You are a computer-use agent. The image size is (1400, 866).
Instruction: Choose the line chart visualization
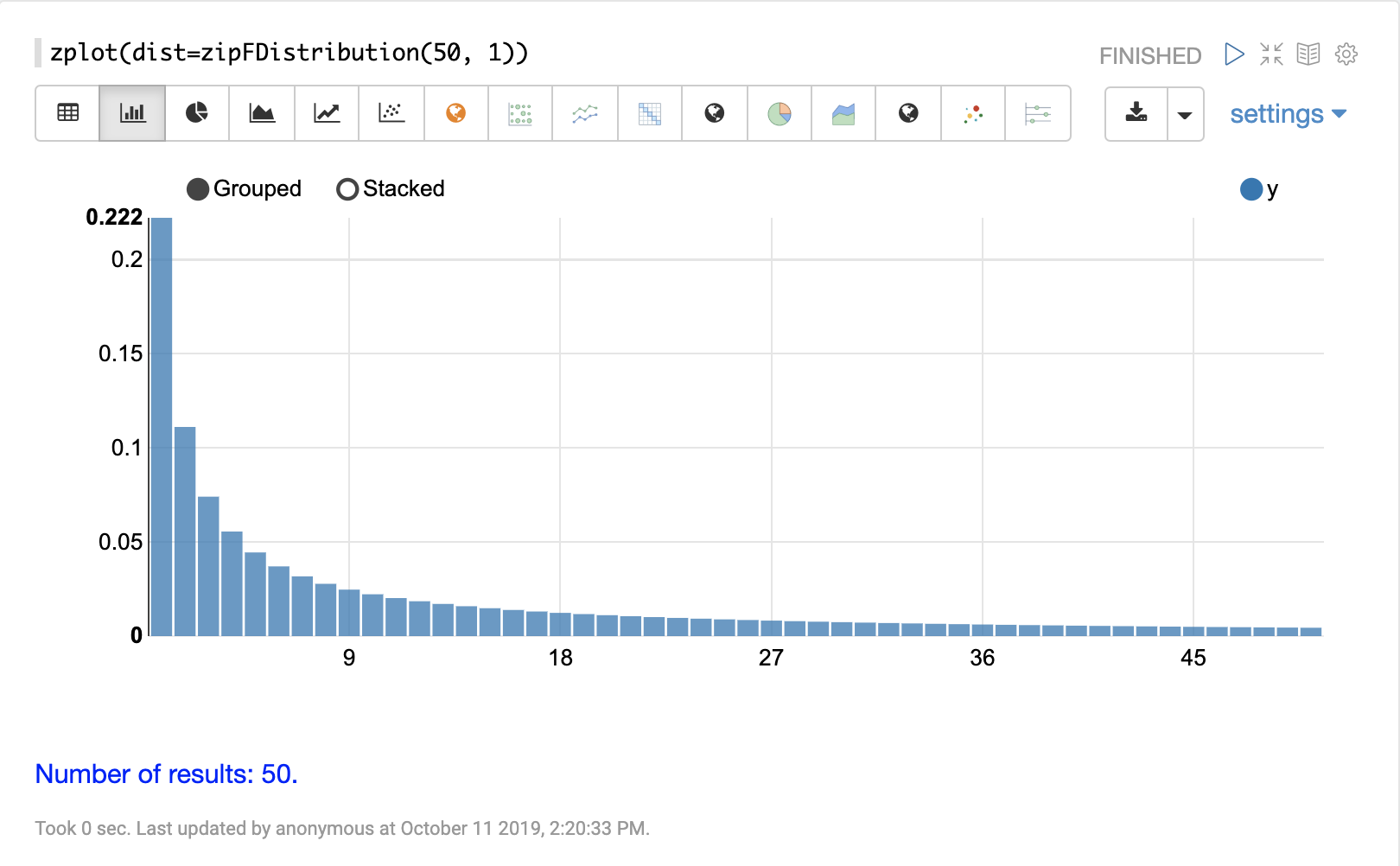point(327,113)
